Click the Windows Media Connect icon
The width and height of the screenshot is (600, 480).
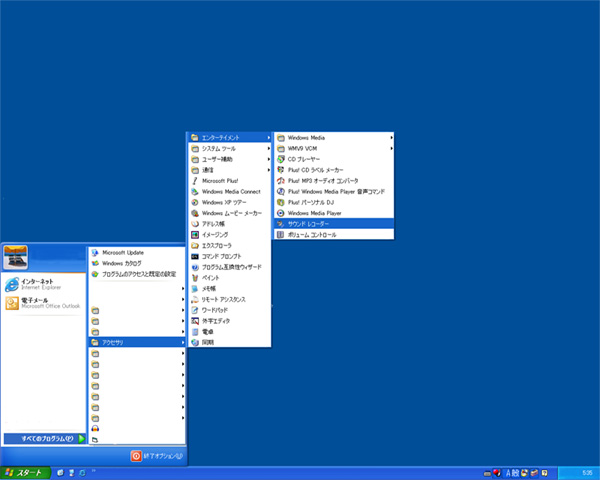pyautogui.click(x=195, y=191)
